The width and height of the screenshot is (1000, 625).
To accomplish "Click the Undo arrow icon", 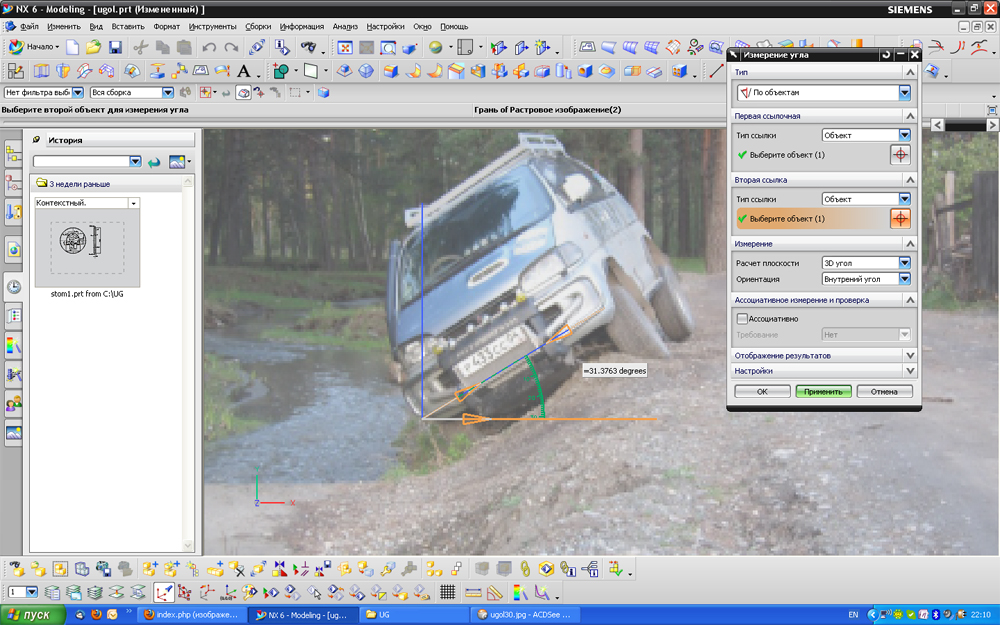I will coord(209,47).
